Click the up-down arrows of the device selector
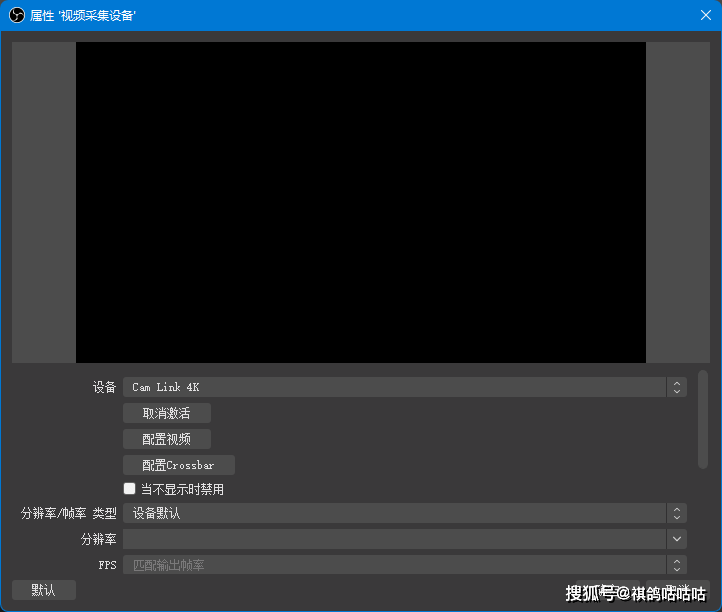Image resolution: width=722 pixels, height=612 pixels. [677, 387]
